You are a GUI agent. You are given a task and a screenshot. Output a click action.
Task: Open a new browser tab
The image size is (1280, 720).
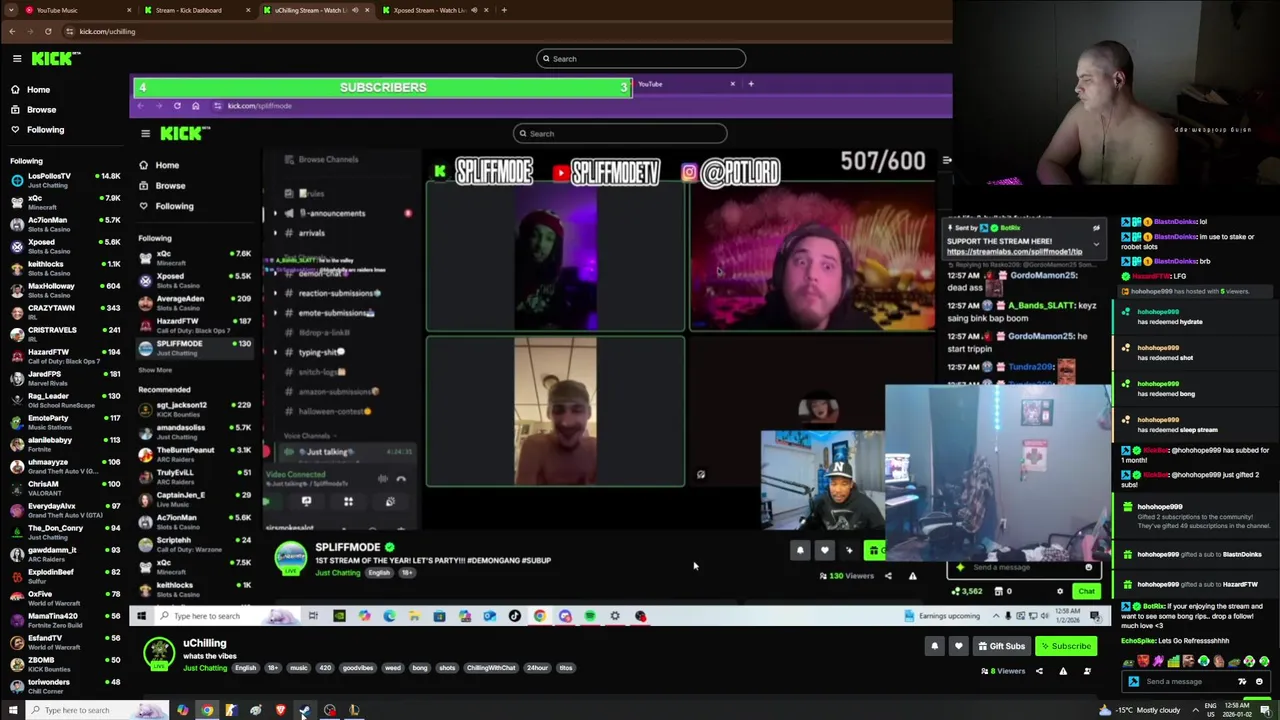tap(504, 10)
